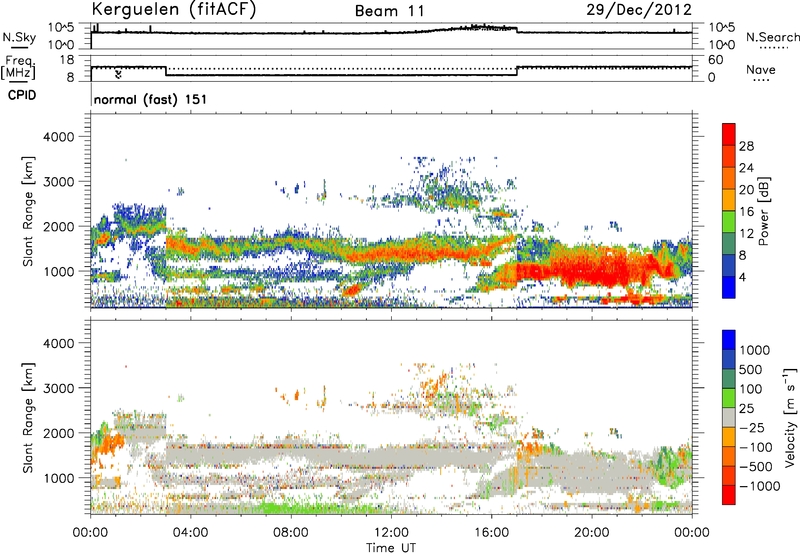The width and height of the screenshot is (800, 554).
Task: Click the gray segment of the Velocity colorbar
Action: tap(729, 417)
